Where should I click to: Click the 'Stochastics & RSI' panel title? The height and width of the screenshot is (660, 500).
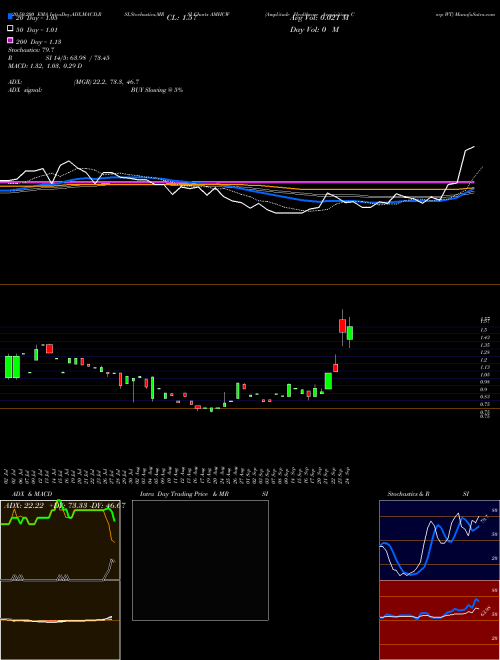(x=428, y=494)
